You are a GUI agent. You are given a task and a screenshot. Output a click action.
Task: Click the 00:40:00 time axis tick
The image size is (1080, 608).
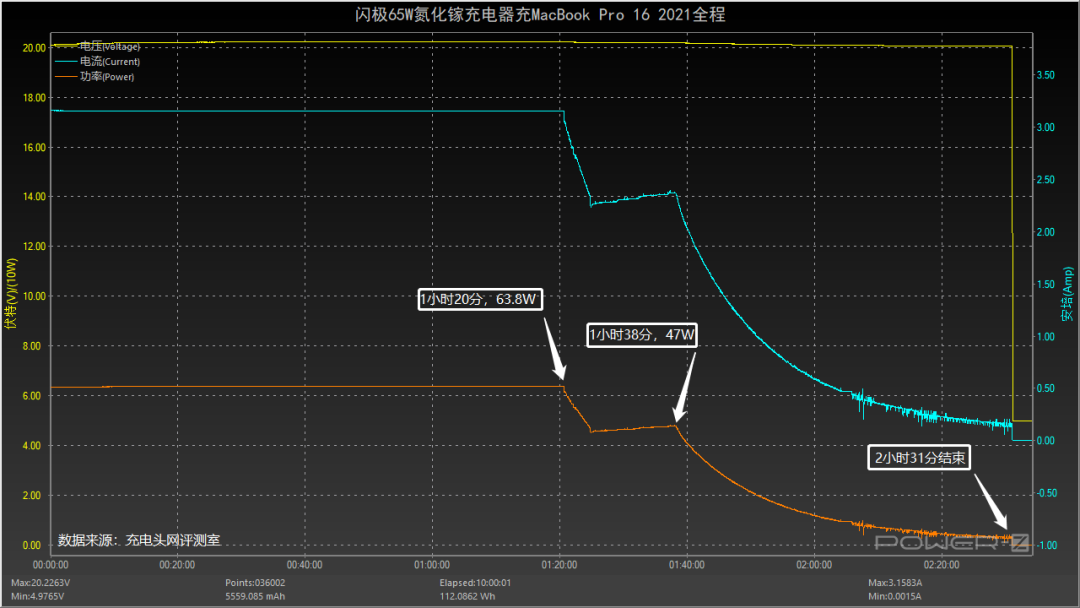304,565
